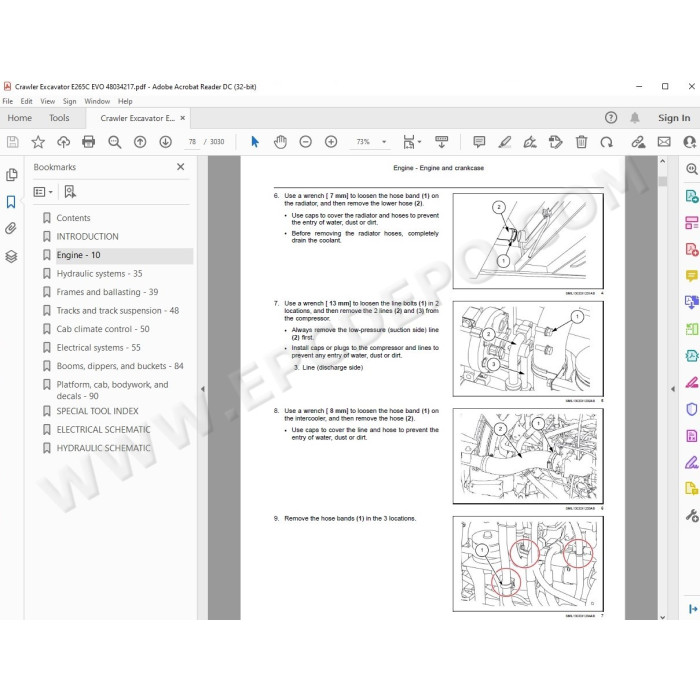The width and height of the screenshot is (700, 700).
Task: Open the File menu
Action: (x=8, y=101)
